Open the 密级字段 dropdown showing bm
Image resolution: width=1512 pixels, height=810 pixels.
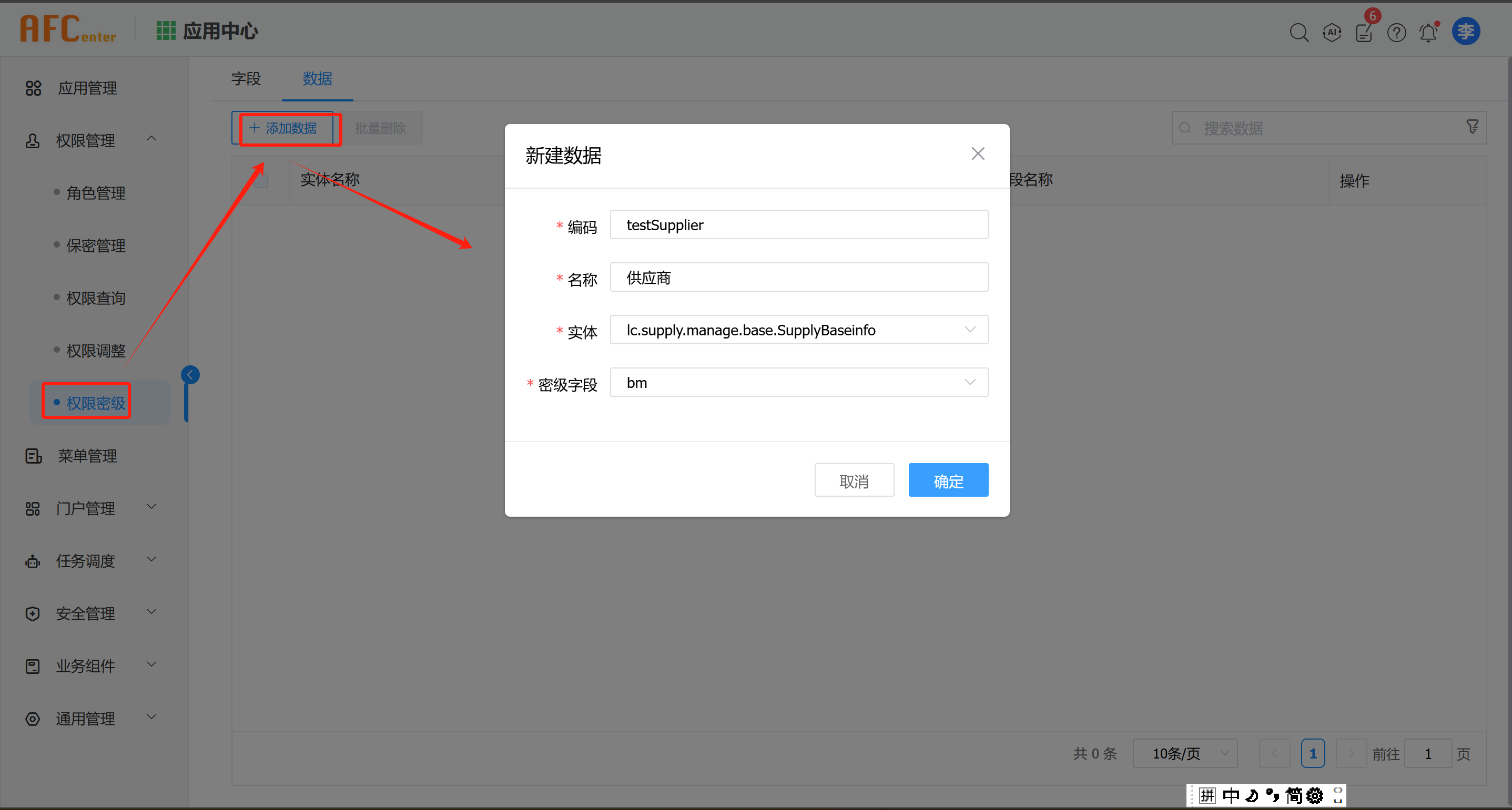[x=798, y=383]
